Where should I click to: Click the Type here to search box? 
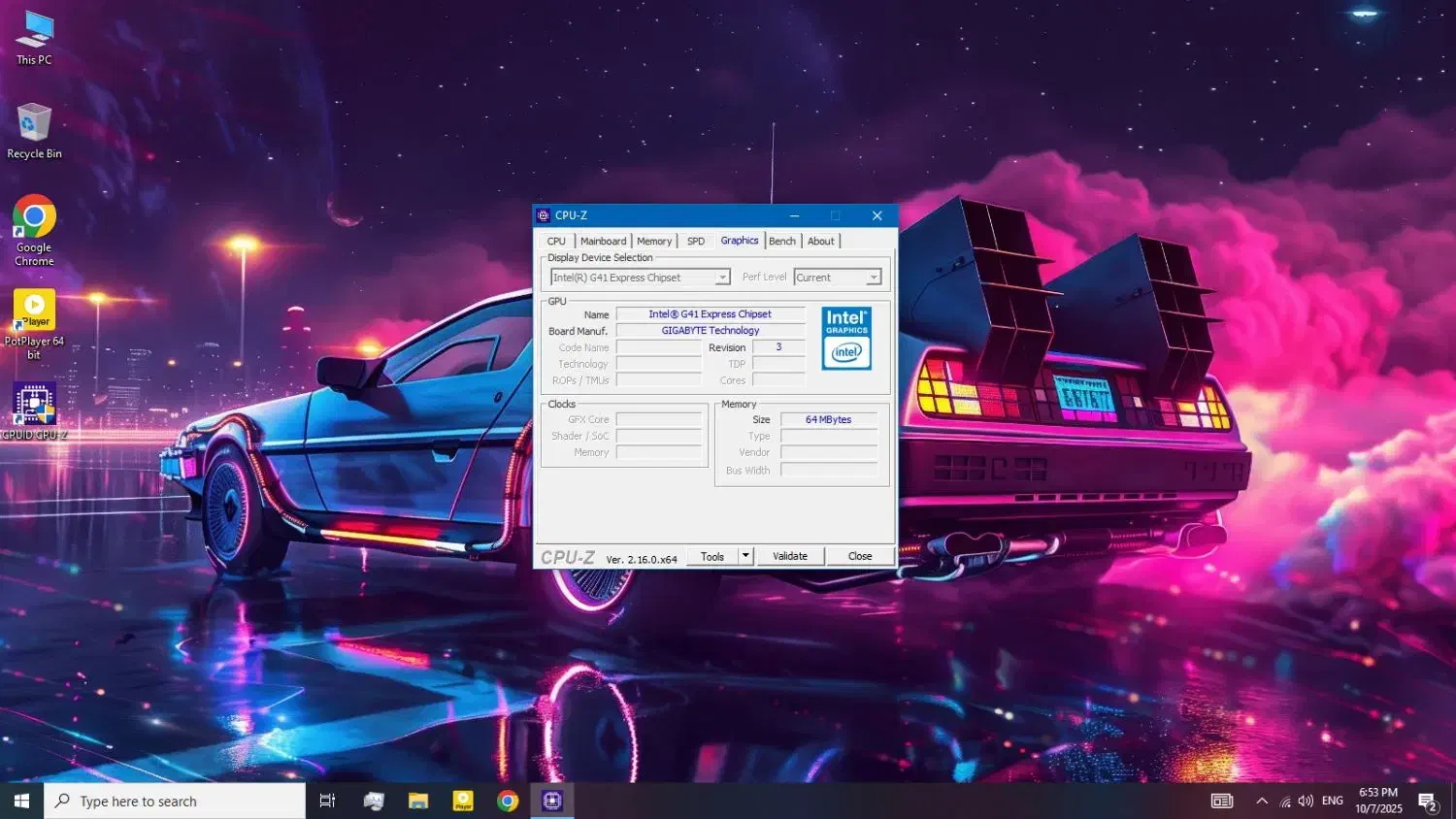click(175, 801)
